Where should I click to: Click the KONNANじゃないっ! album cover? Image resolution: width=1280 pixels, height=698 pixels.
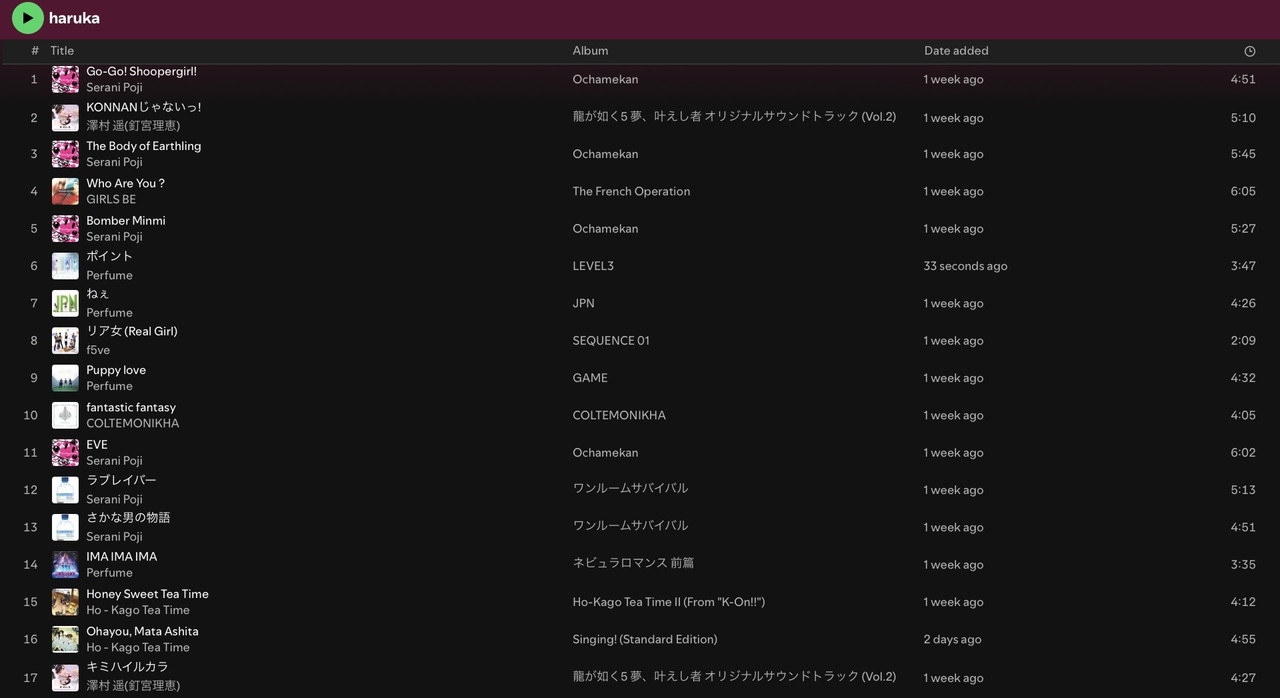(65, 117)
